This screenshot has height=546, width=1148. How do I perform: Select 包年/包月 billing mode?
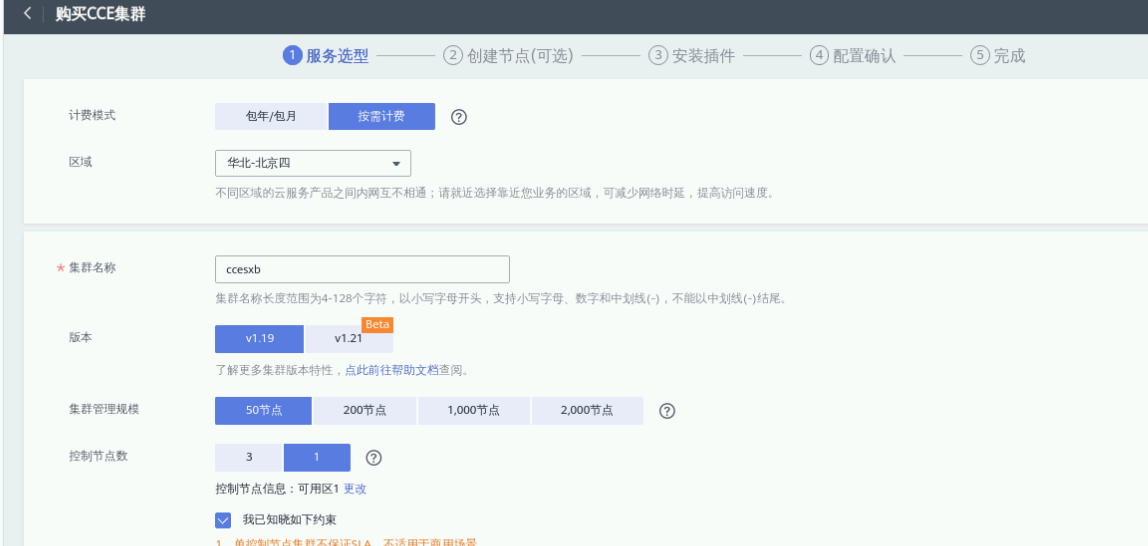coord(271,116)
